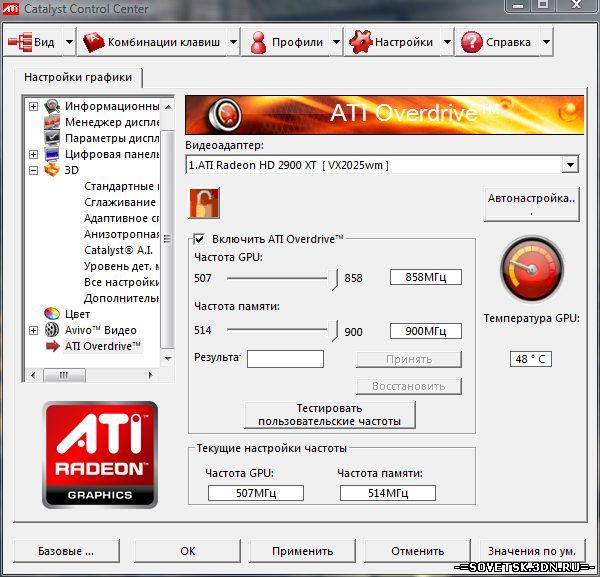Click the ATI logo in title bar
Image resolution: width=600 pixels, height=577 pixels.
pyautogui.click(x=11, y=8)
